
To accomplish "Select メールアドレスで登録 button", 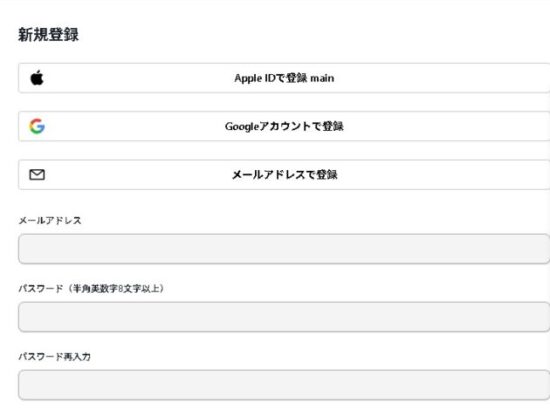I will pos(284,175).
